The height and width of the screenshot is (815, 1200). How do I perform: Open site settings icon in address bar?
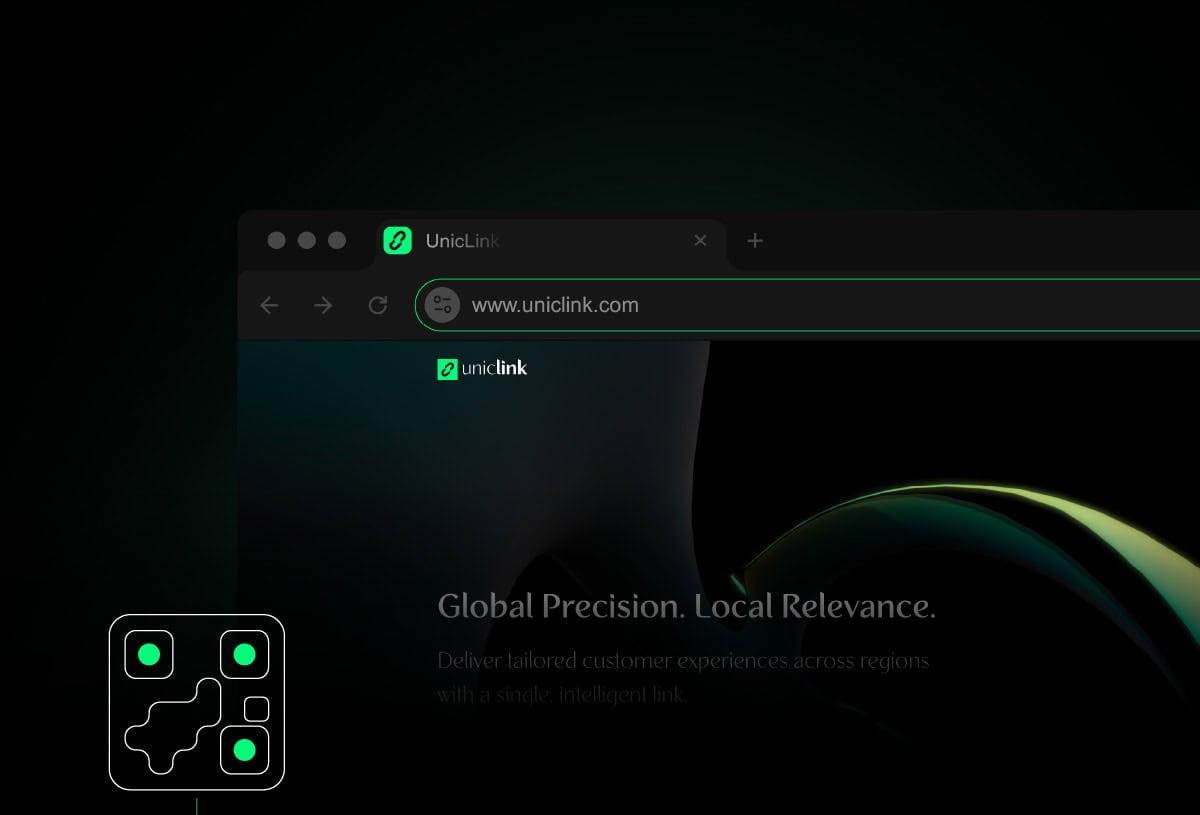[442, 305]
